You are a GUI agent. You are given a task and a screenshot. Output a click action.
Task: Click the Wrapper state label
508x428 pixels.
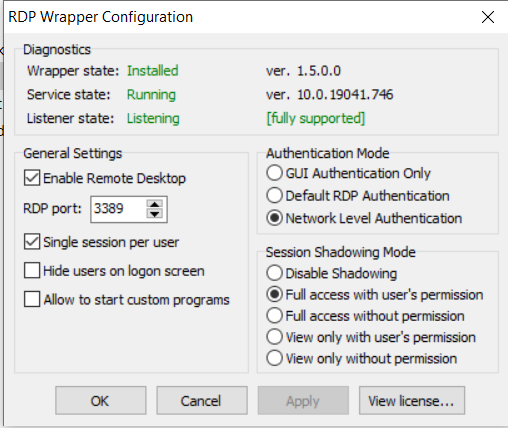coord(73,71)
